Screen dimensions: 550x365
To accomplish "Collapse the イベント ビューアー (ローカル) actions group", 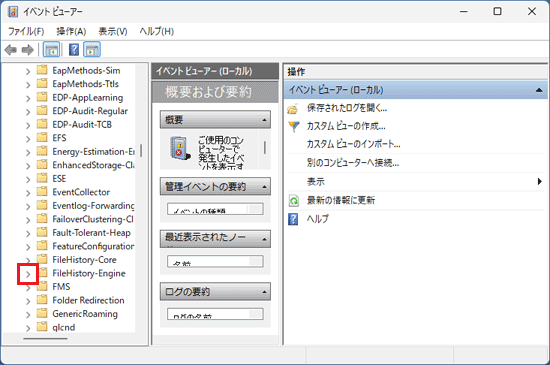I will coord(539,90).
